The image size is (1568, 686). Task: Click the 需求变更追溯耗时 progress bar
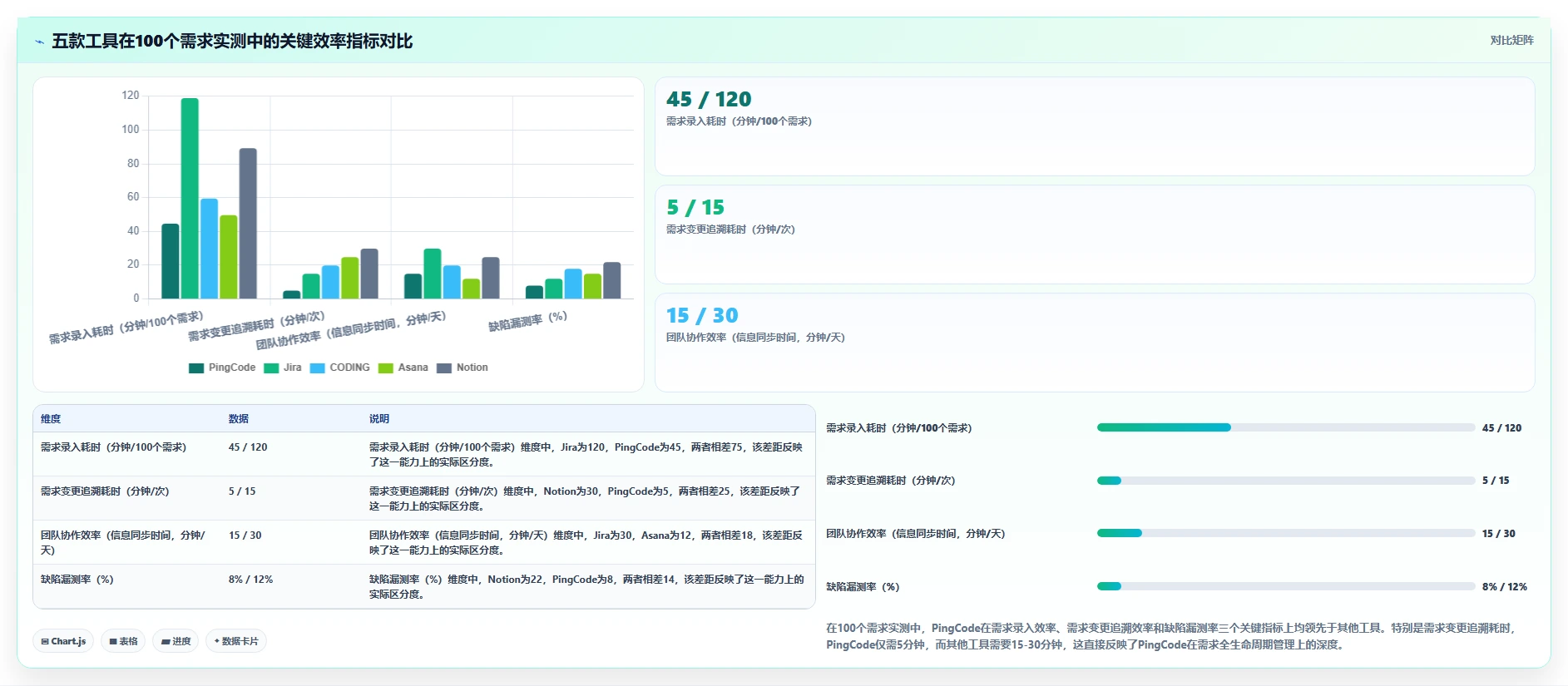pyautogui.click(x=1286, y=481)
